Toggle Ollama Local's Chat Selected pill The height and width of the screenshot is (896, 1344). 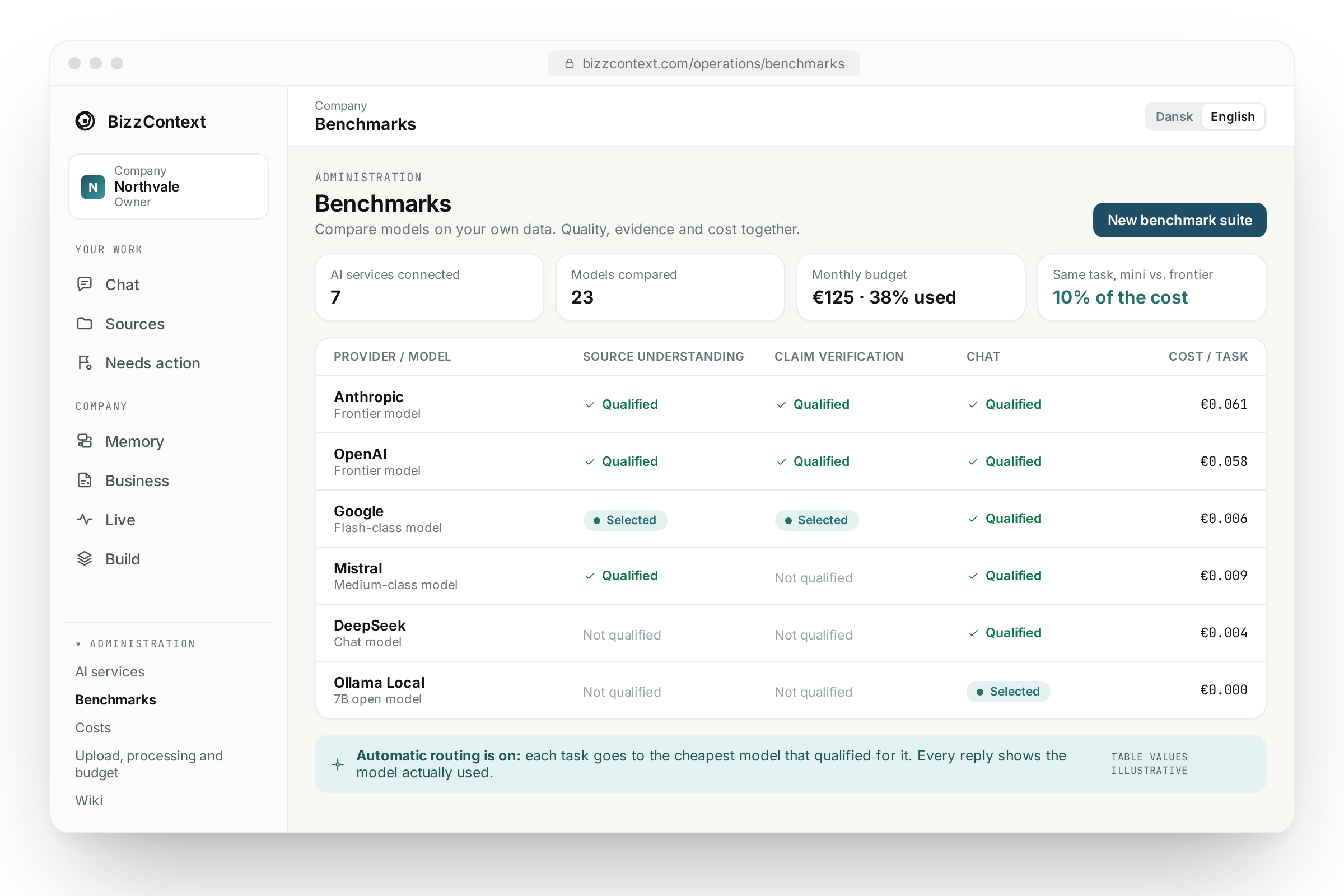1008,692
